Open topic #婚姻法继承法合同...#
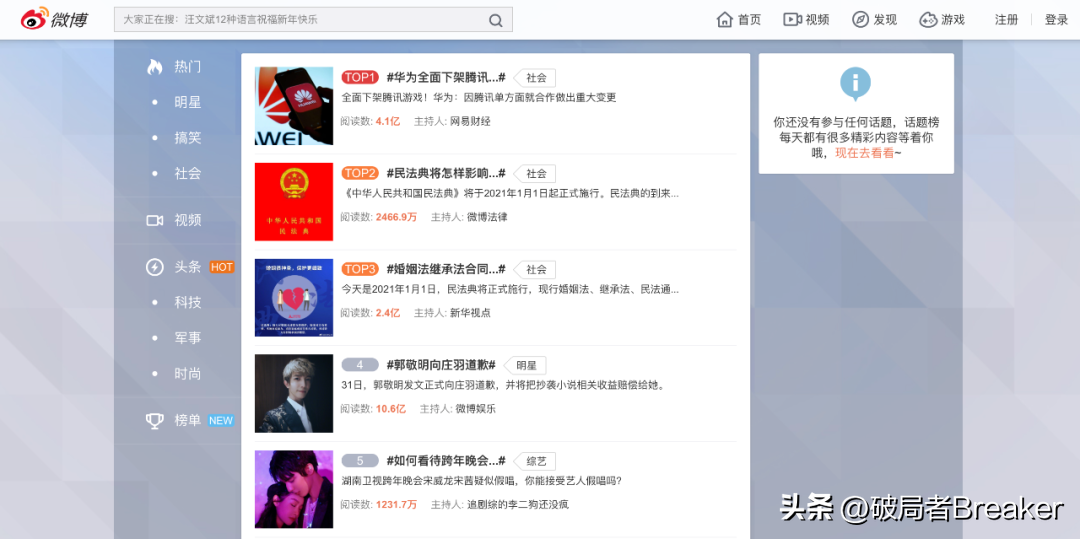Image resolution: width=1080 pixels, height=539 pixels. [446, 268]
